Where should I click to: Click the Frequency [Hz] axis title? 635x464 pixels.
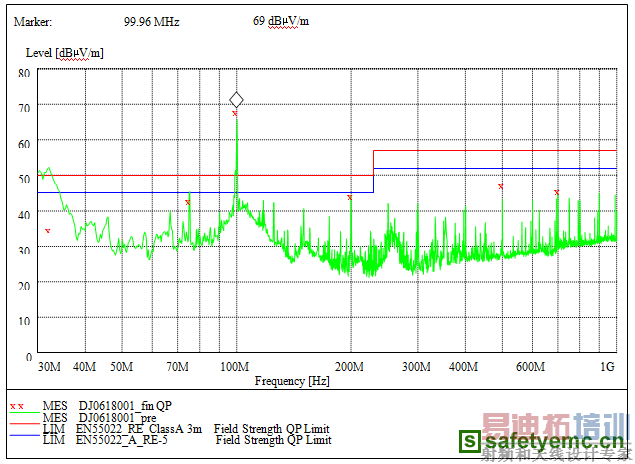click(292, 381)
